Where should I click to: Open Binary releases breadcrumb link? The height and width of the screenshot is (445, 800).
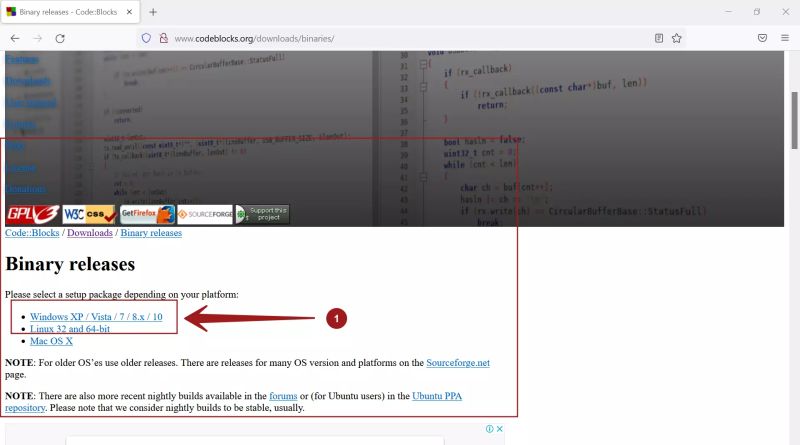151,233
